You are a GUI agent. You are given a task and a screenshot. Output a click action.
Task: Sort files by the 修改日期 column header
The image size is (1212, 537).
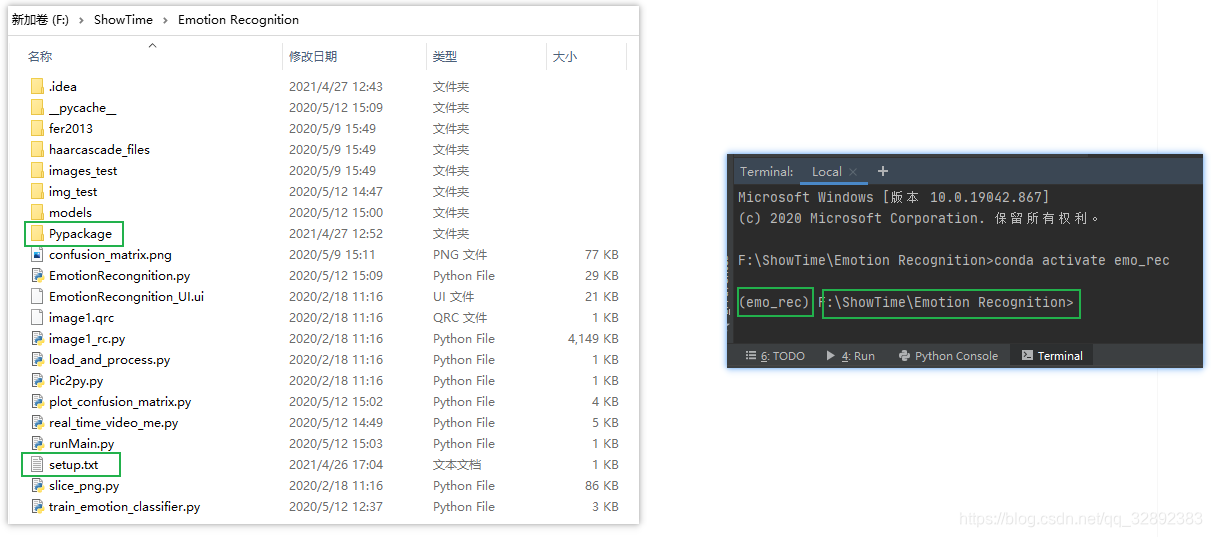(313, 57)
